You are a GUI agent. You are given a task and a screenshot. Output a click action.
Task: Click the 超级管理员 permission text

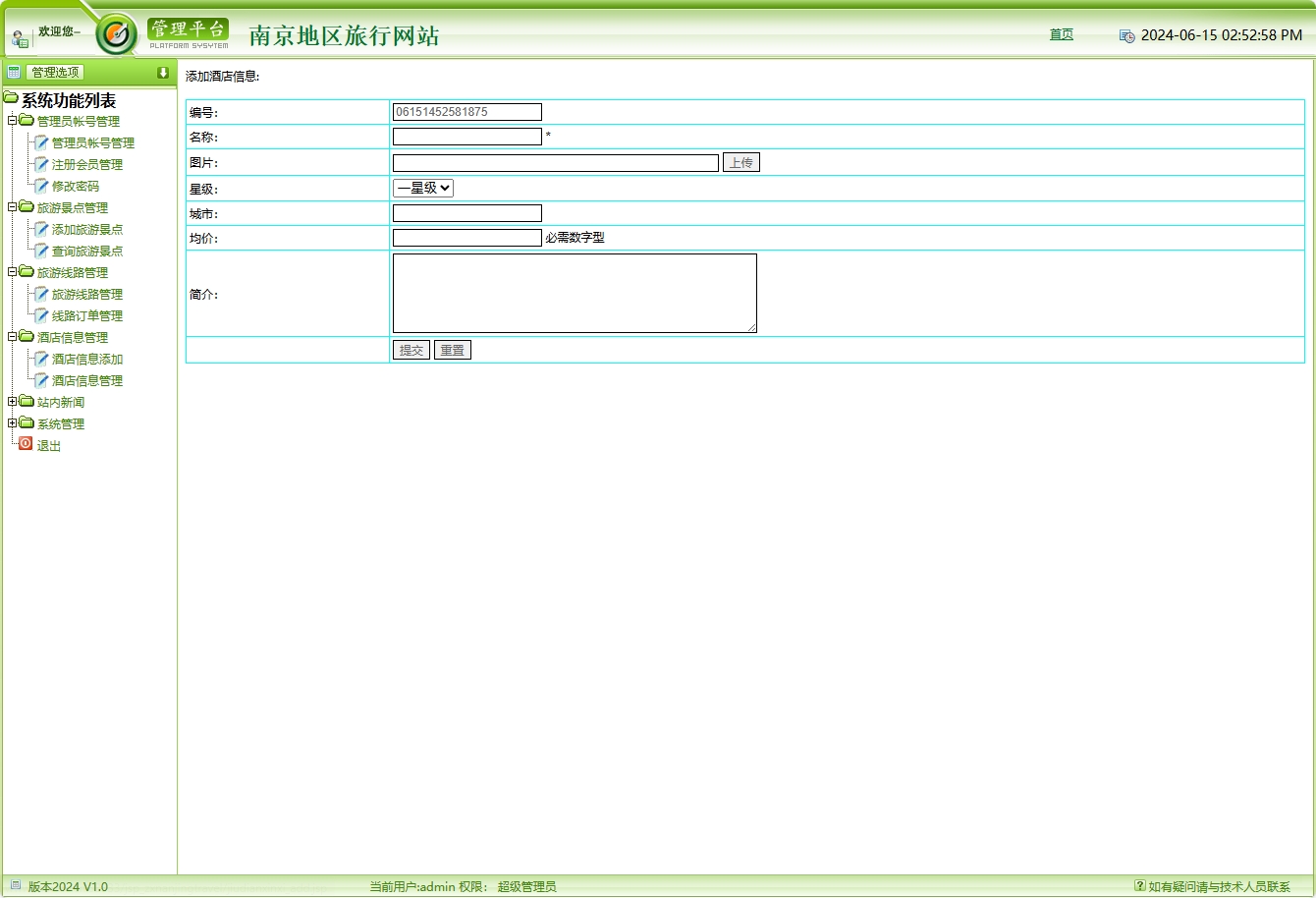point(526,886)
